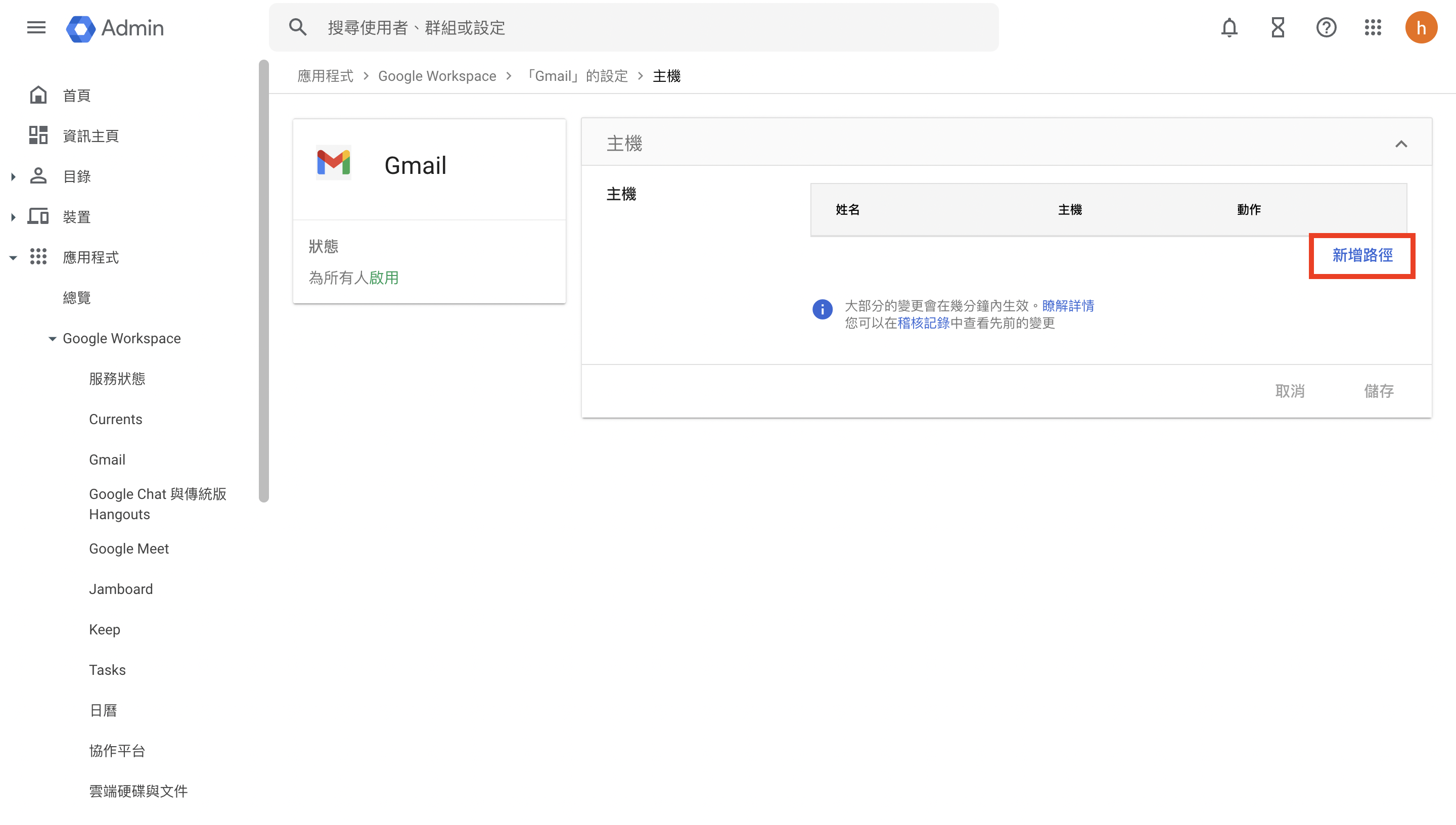Viewport: 1456px width, 825px height.
Task: Click the 裝置 devices icon
Action: point(38,216)
